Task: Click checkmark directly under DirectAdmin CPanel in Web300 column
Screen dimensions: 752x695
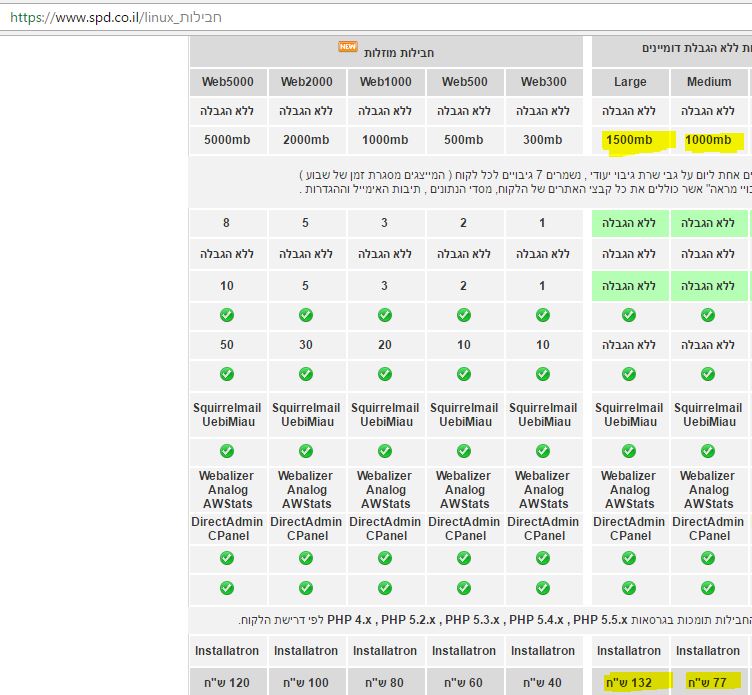Action: point(542,561)
